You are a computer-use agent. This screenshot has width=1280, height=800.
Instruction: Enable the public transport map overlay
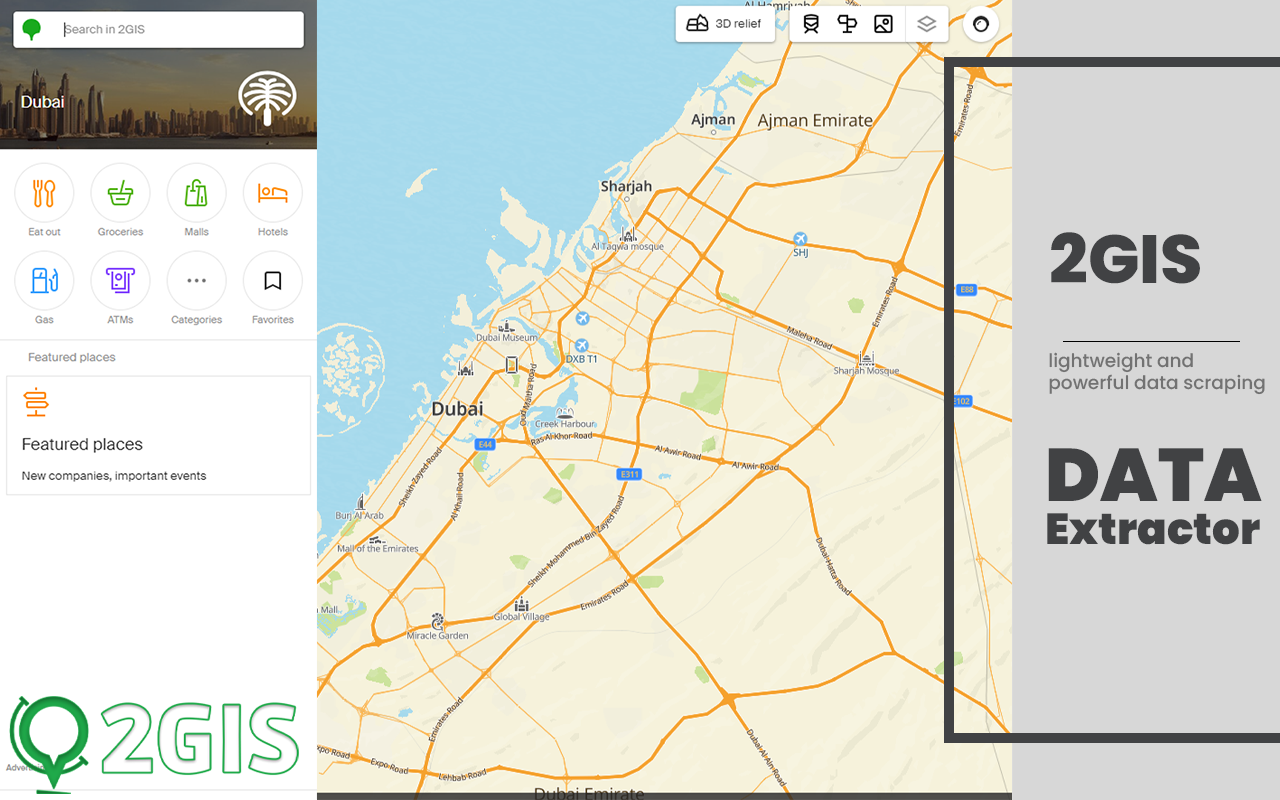[810, 23]
